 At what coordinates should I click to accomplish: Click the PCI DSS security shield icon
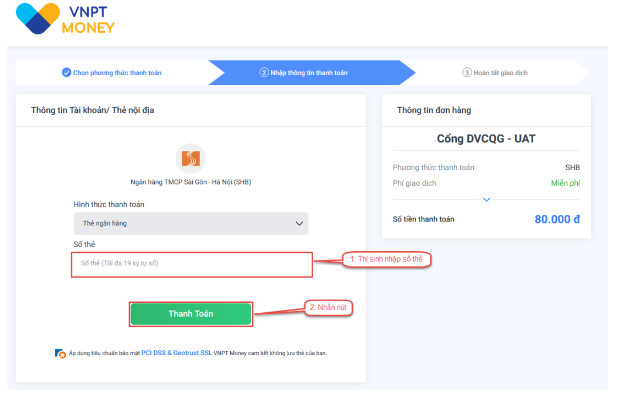tap(60, 353)
